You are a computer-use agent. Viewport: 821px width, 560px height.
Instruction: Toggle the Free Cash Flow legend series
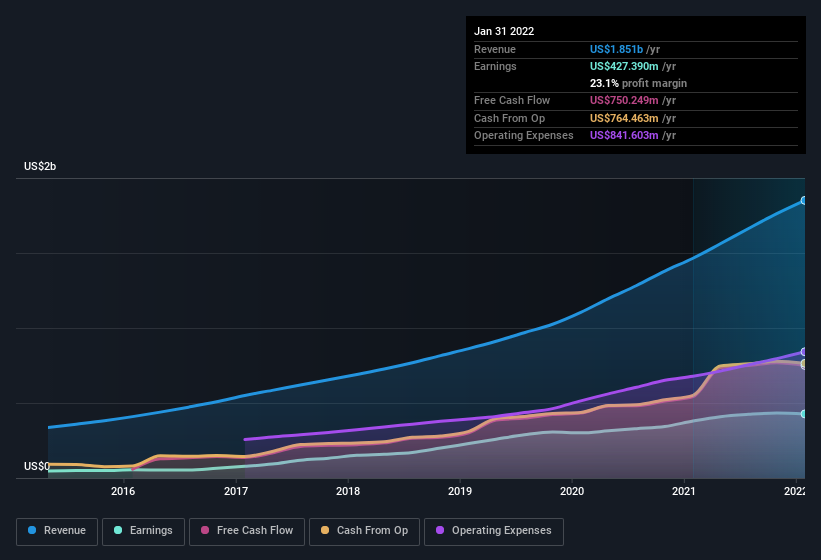[x=247, y=531]
